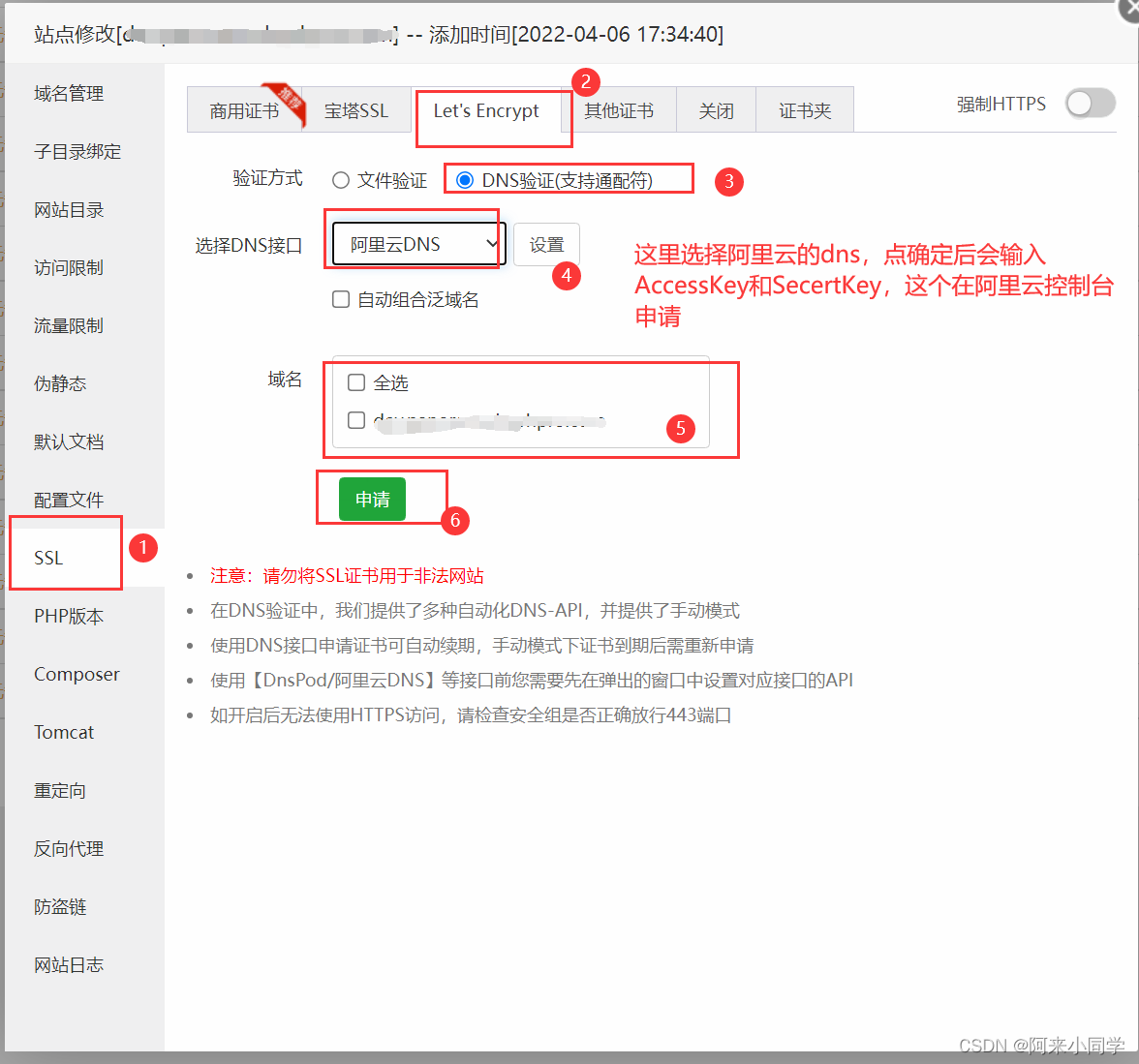Open the 反向代理 sidebar section

point(69,848)
